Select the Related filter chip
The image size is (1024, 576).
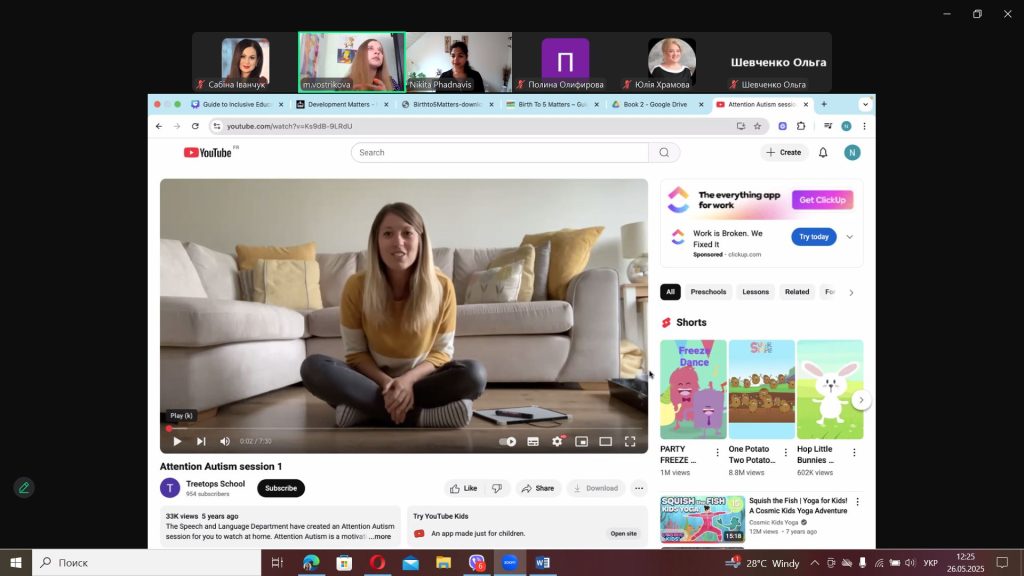797,292
